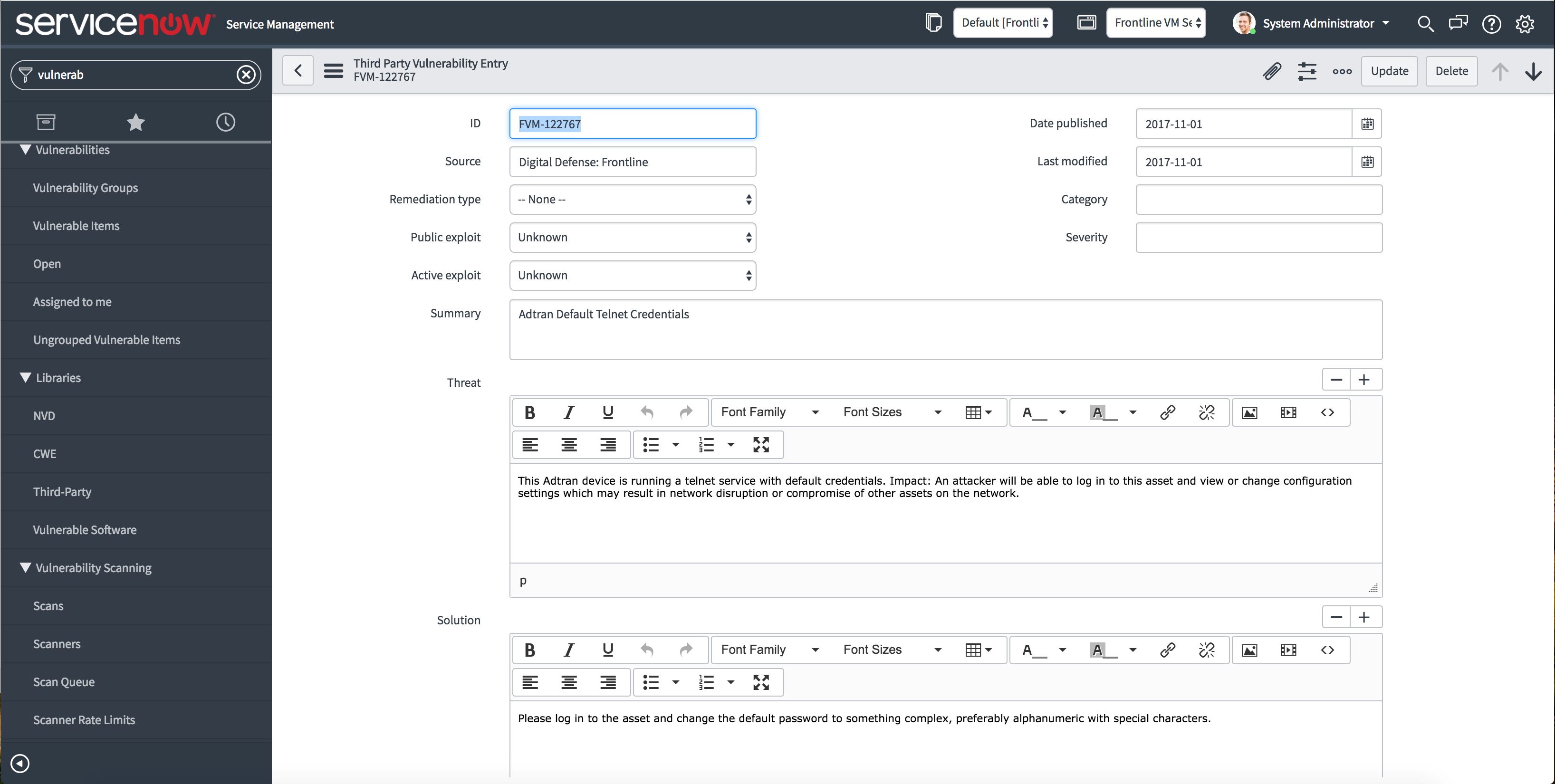Open the Public exploit dropdown
1555x784 pixels.
tap(632, 238)
